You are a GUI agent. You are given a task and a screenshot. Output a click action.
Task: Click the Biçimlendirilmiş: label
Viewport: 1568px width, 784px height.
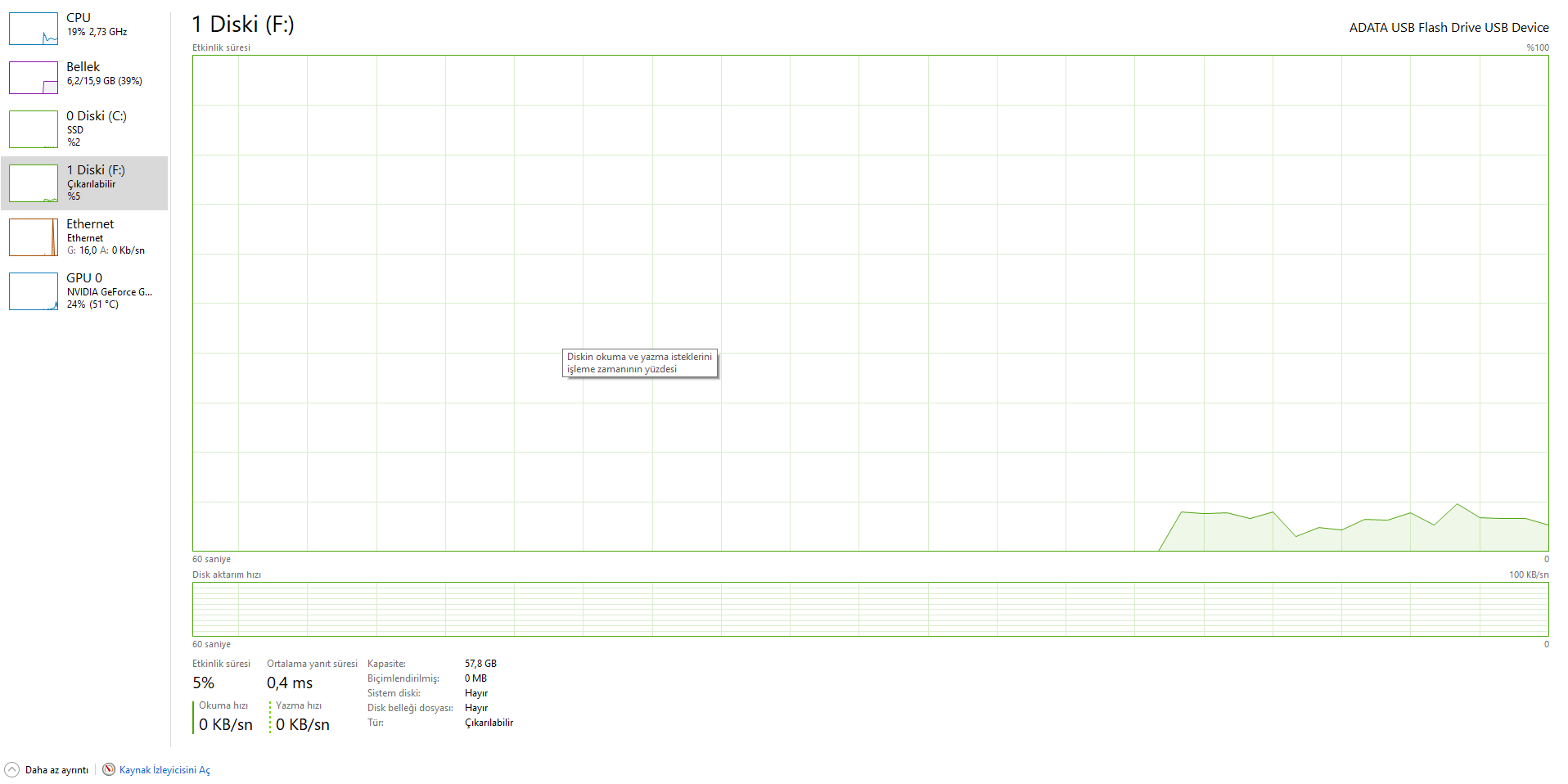(x=403, y=678)
